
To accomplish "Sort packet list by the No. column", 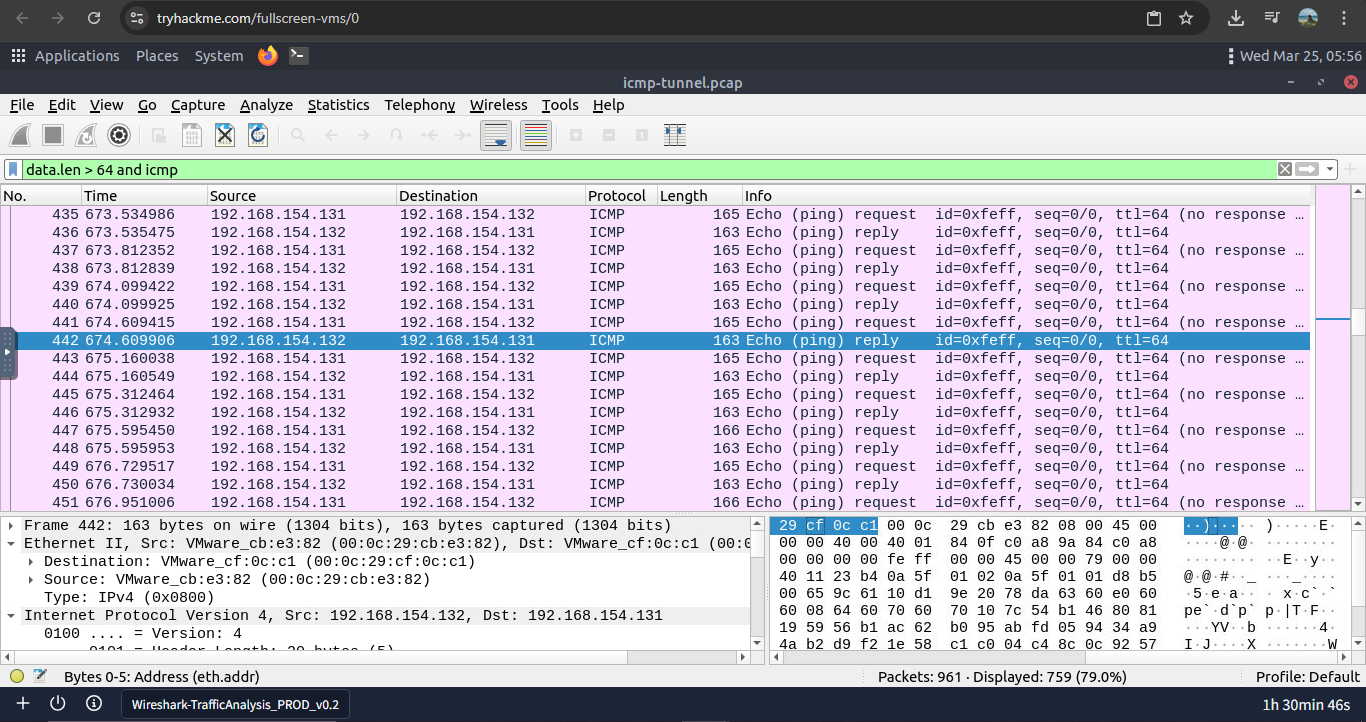I will pyautogui.click(x=41, y=196).
